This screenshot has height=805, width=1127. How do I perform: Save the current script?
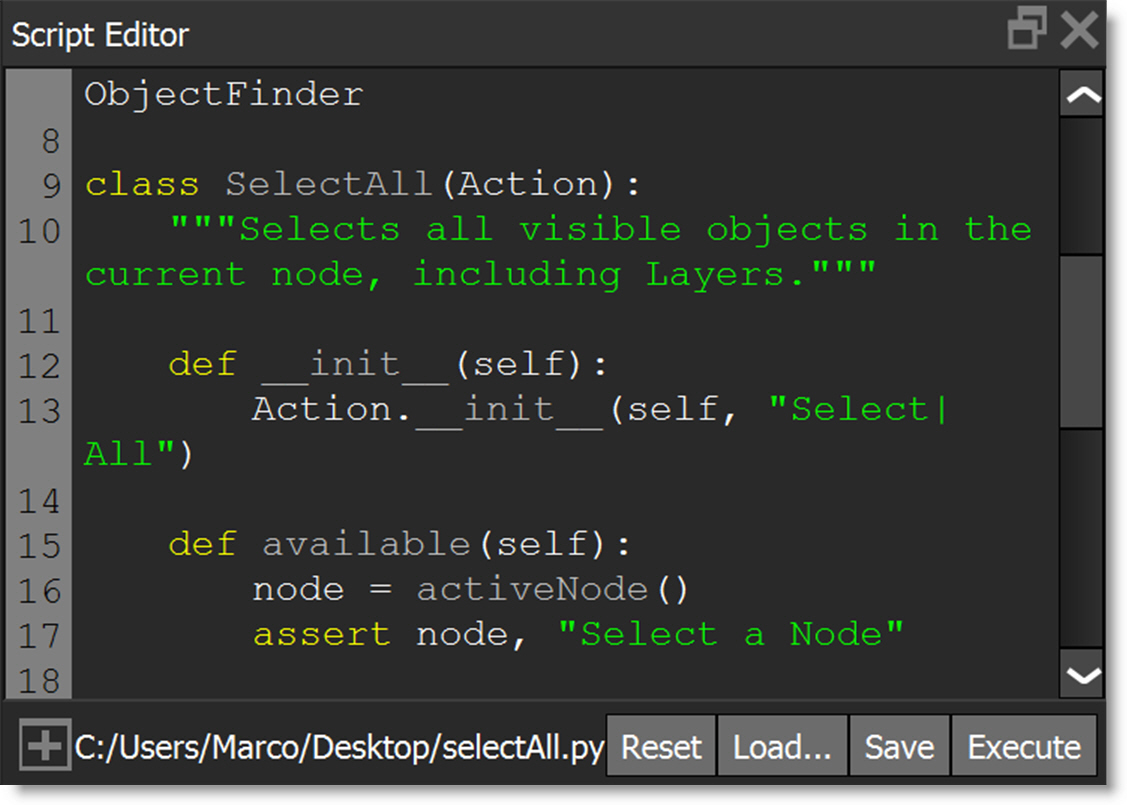[x=898, y=745]
